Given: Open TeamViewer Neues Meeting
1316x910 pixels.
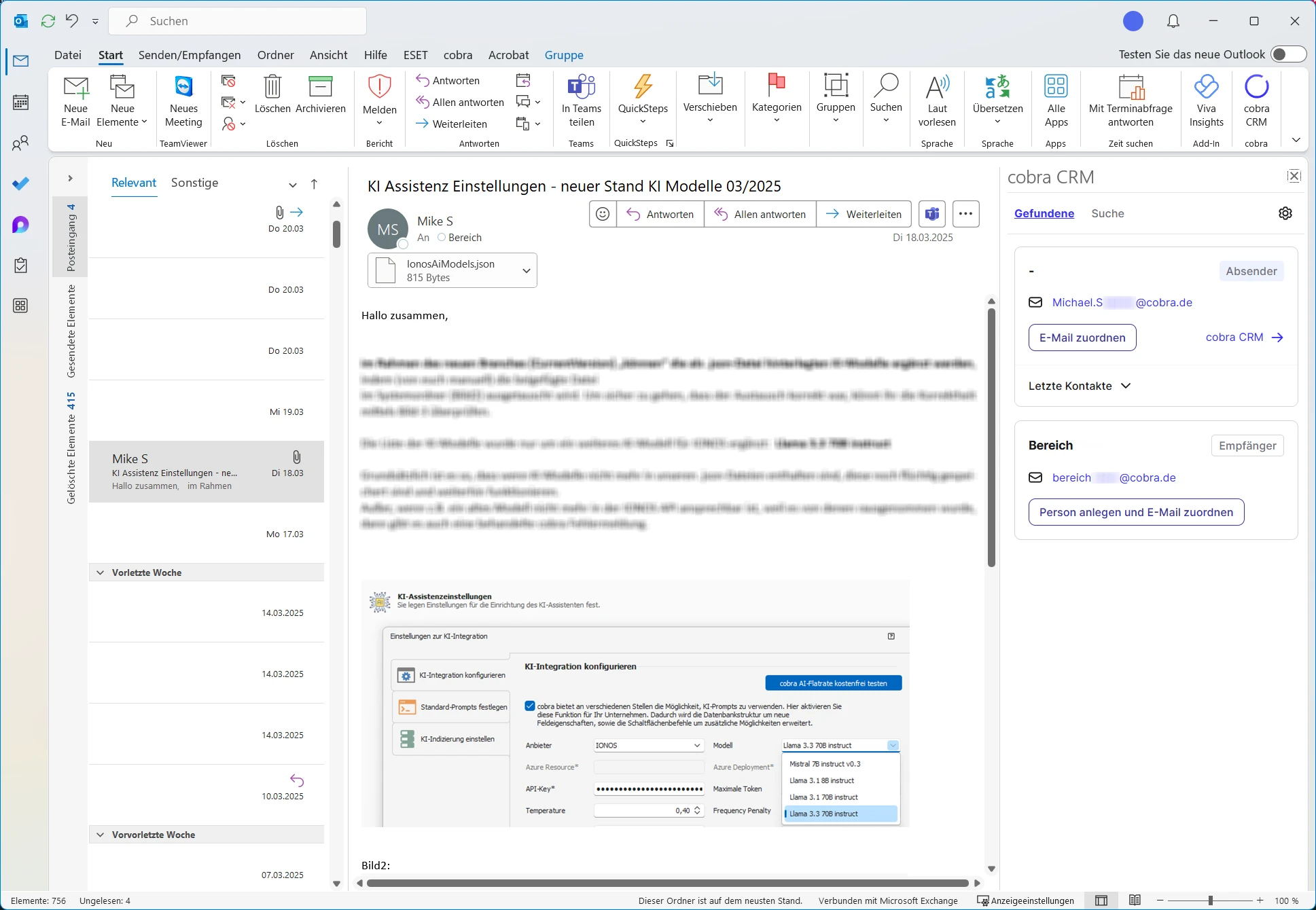Looking at the screenshot, I should click(183, 87).
